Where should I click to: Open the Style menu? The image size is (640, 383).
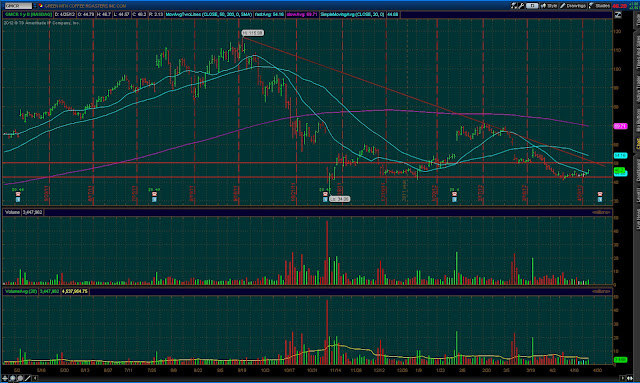tap(549, 6)
